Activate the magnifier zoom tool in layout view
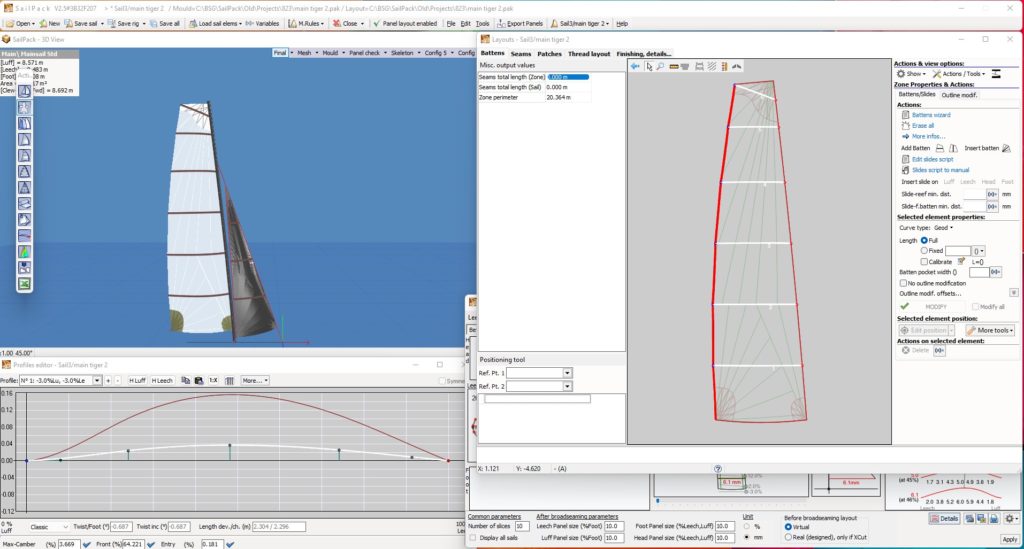This screenshot has width=1024, height=549. 660,66
